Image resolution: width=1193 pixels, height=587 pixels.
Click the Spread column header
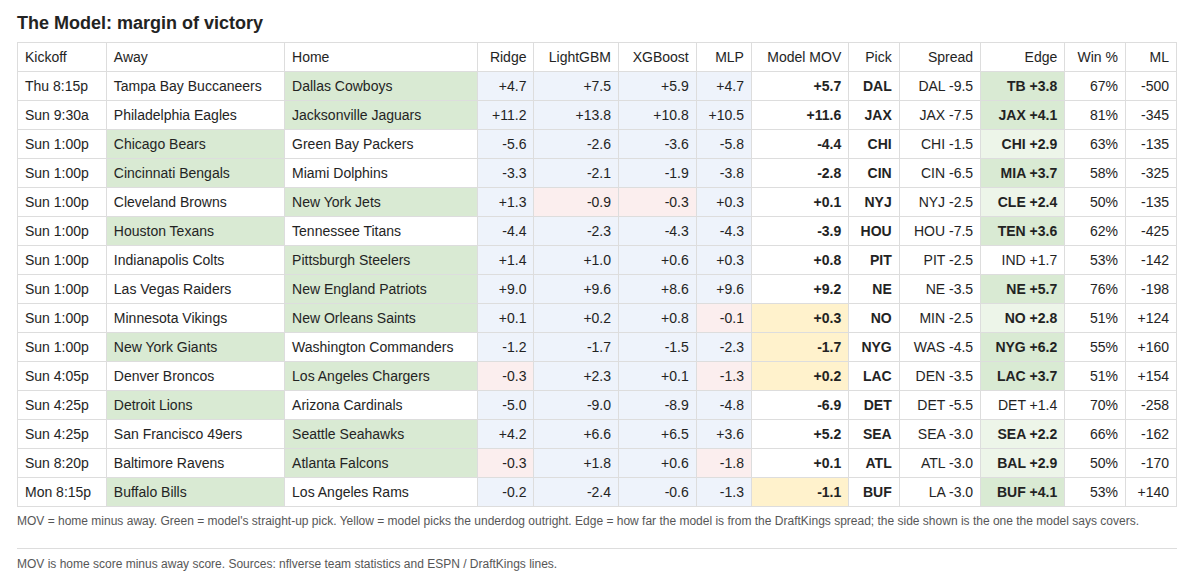click(940, 57)
